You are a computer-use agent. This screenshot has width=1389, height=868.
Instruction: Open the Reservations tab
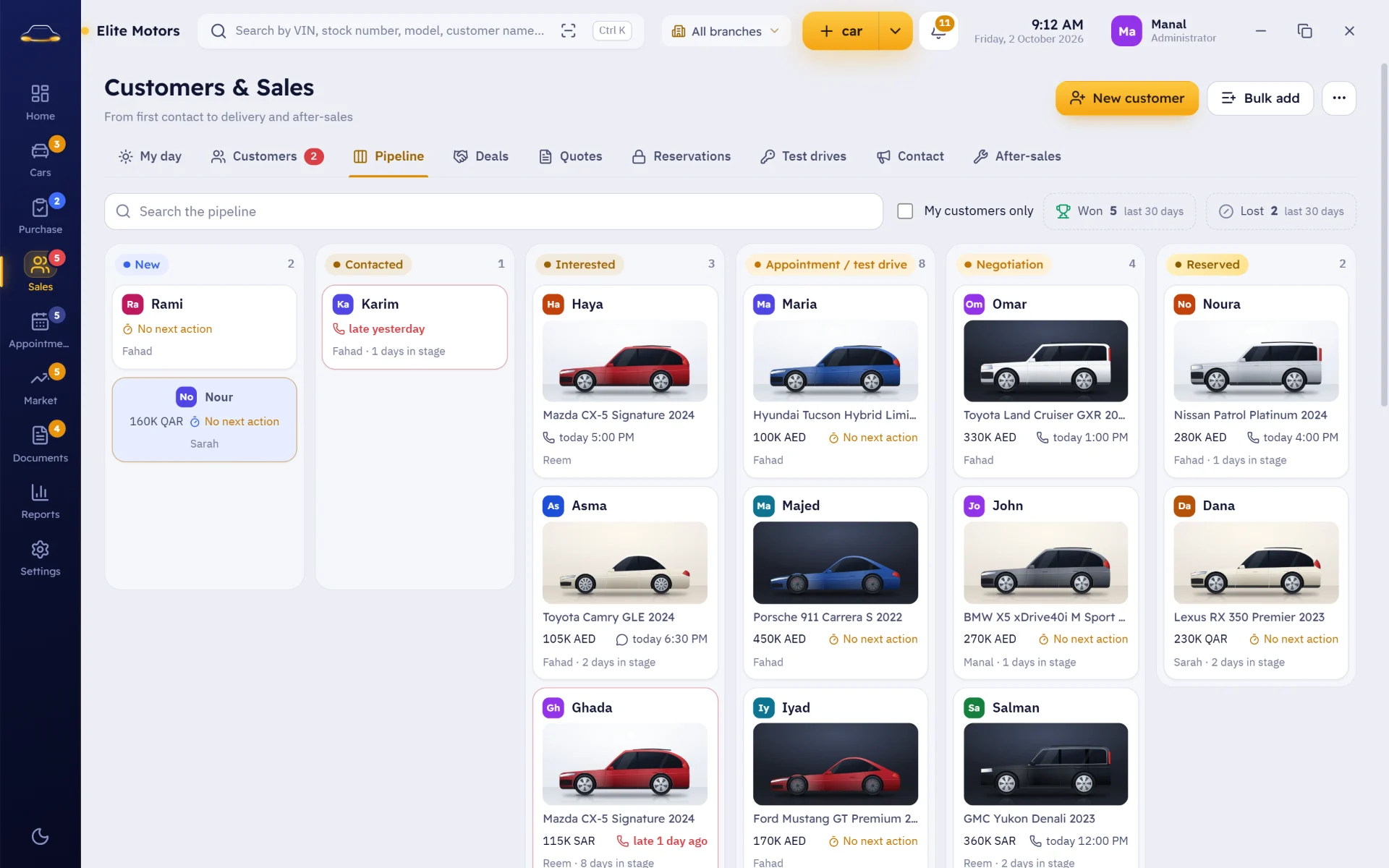click(x=681, y=156)
